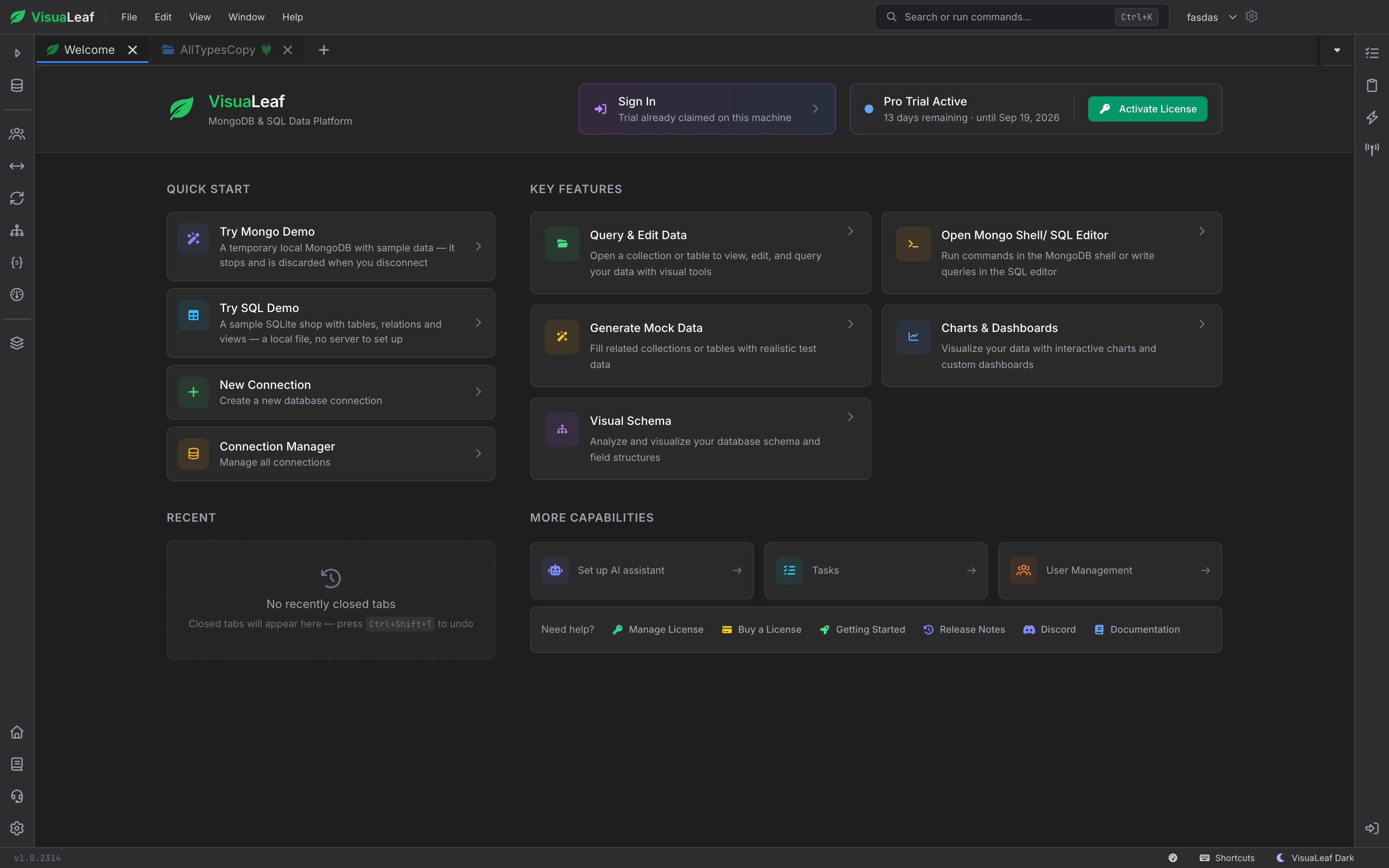The image size is (1389, 868).
Task: Open the Edit menu
Action: tap(163, 17)
